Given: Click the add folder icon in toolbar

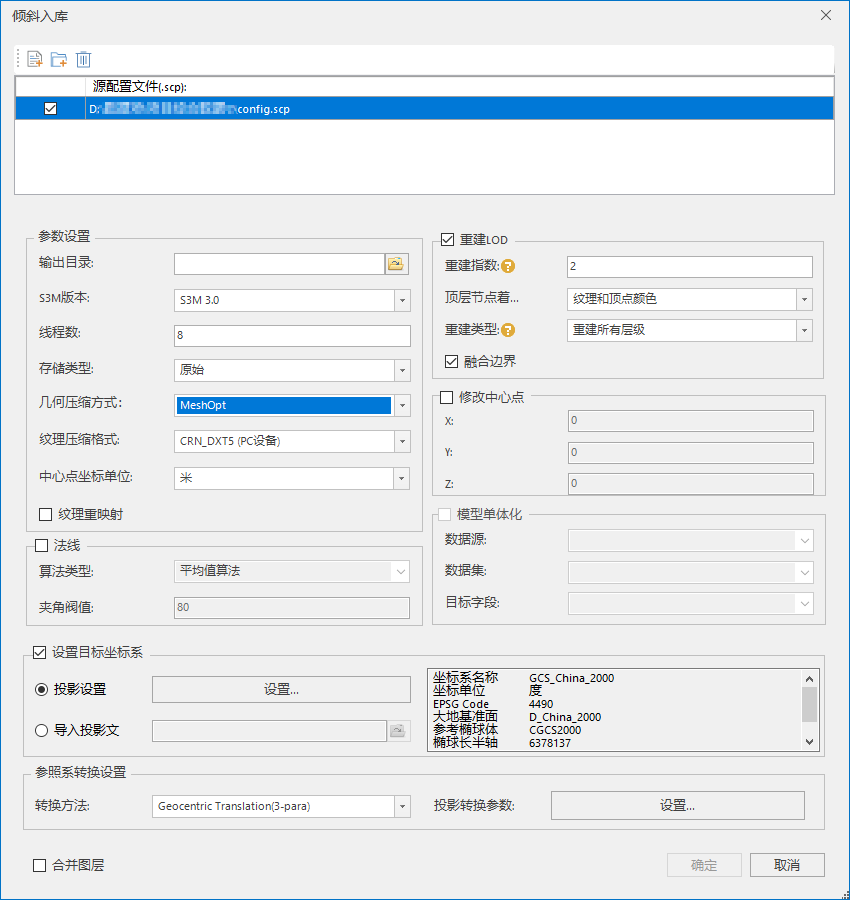Looking at the screenshot, I should pos(59,59).
